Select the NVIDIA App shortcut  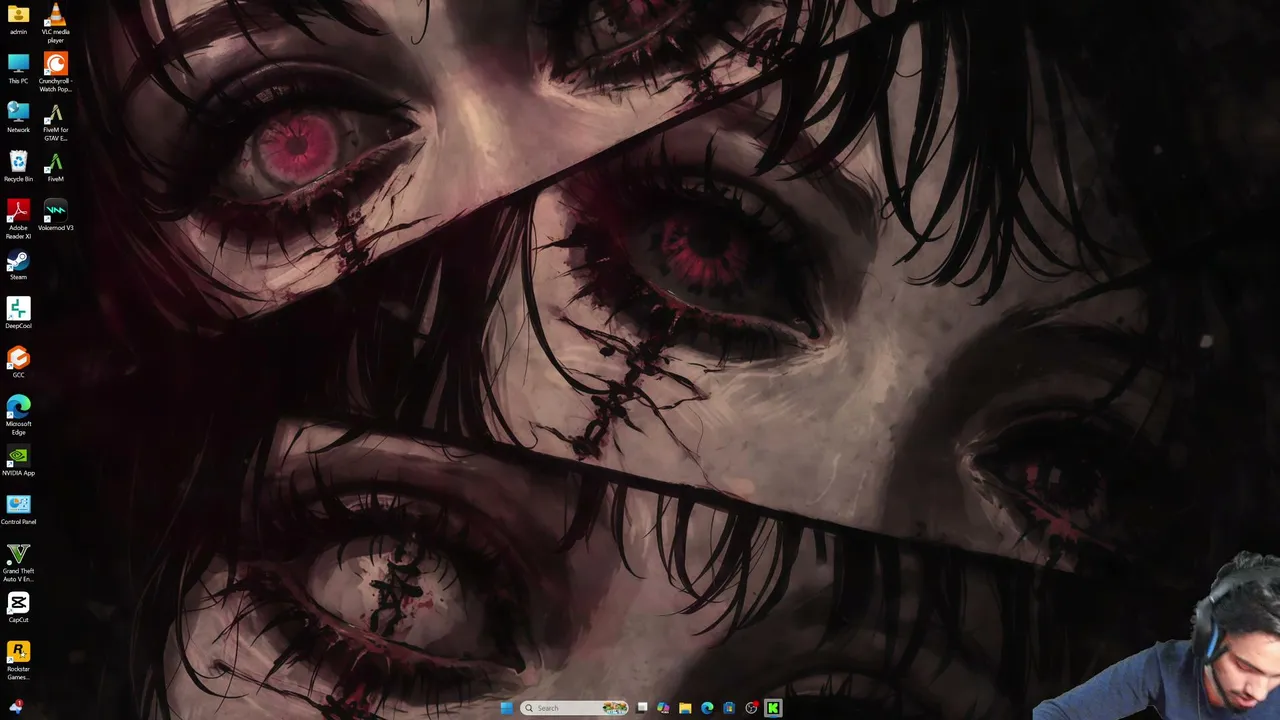pos(18,461)
